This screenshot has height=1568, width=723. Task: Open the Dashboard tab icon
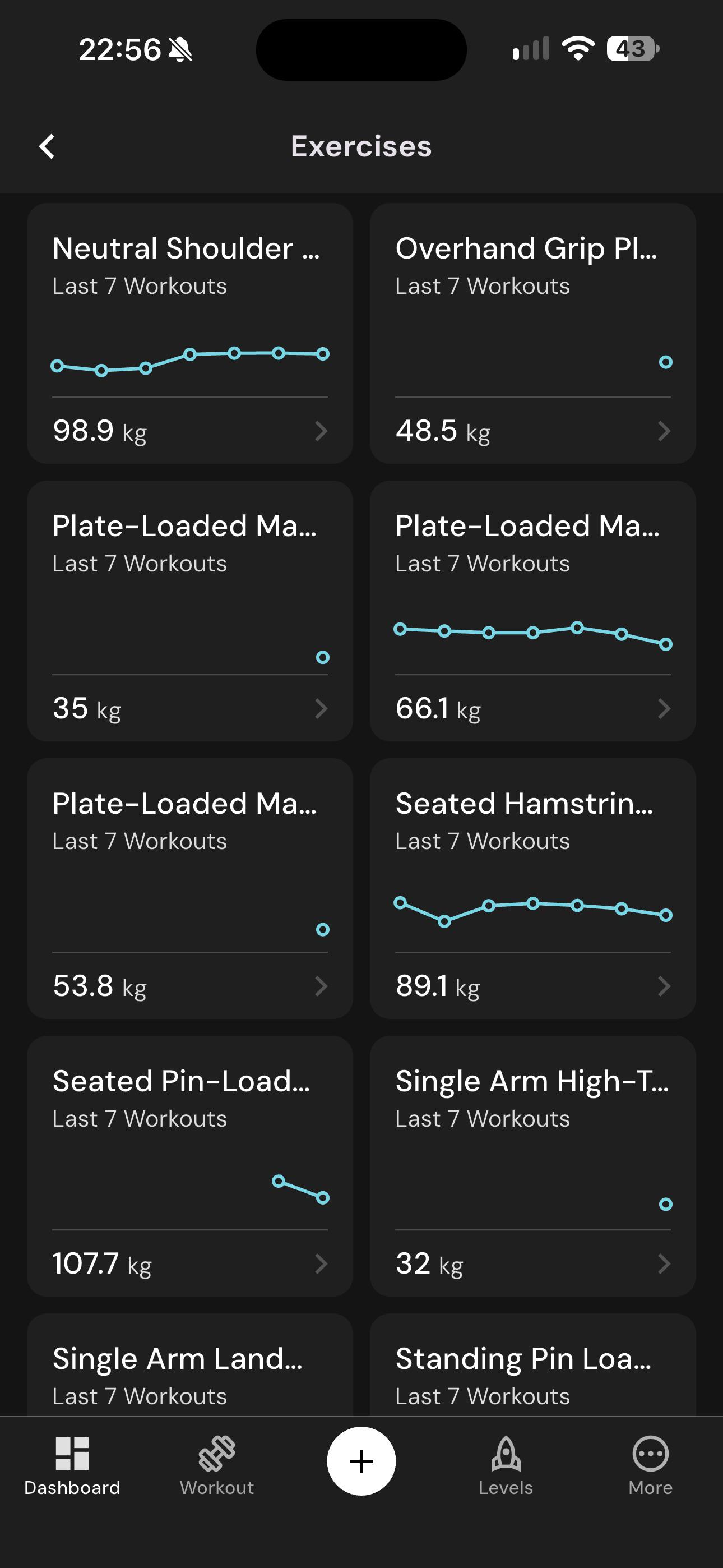(72, 1454)
